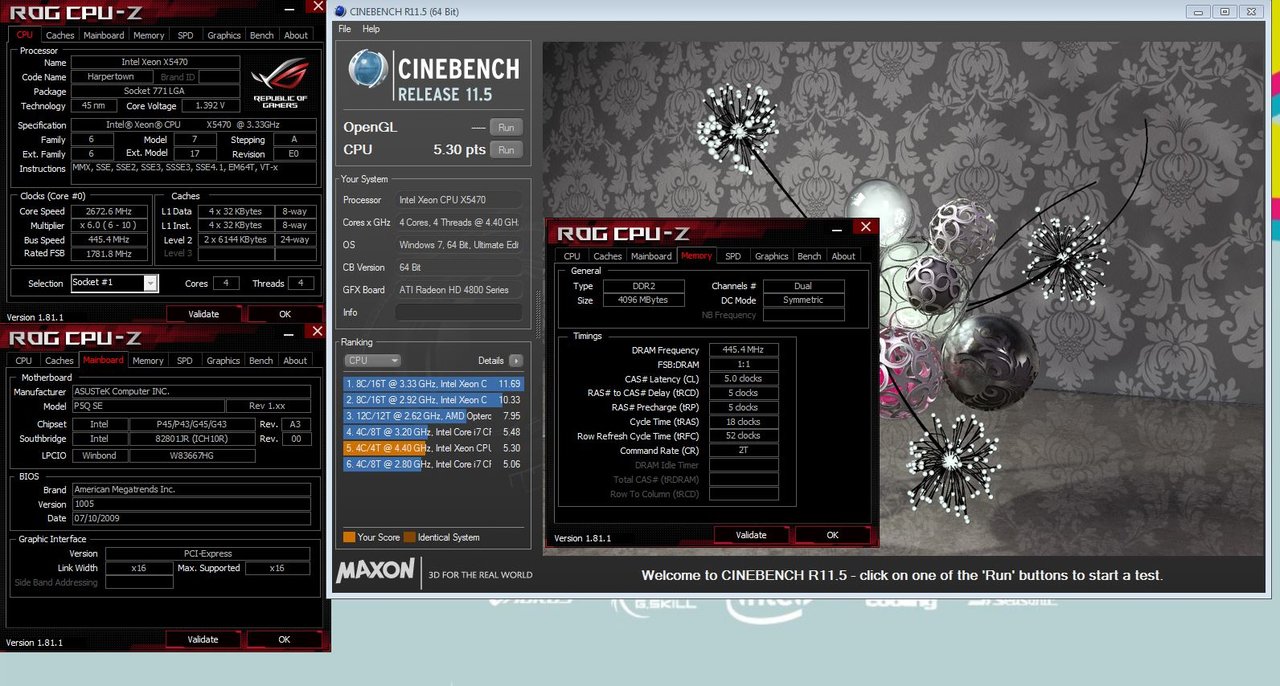Viewport: 1280px width, 686px height.
Task: Click Validate in the Motherboard CPU-Z window
Action: click(x=203, y=639)
